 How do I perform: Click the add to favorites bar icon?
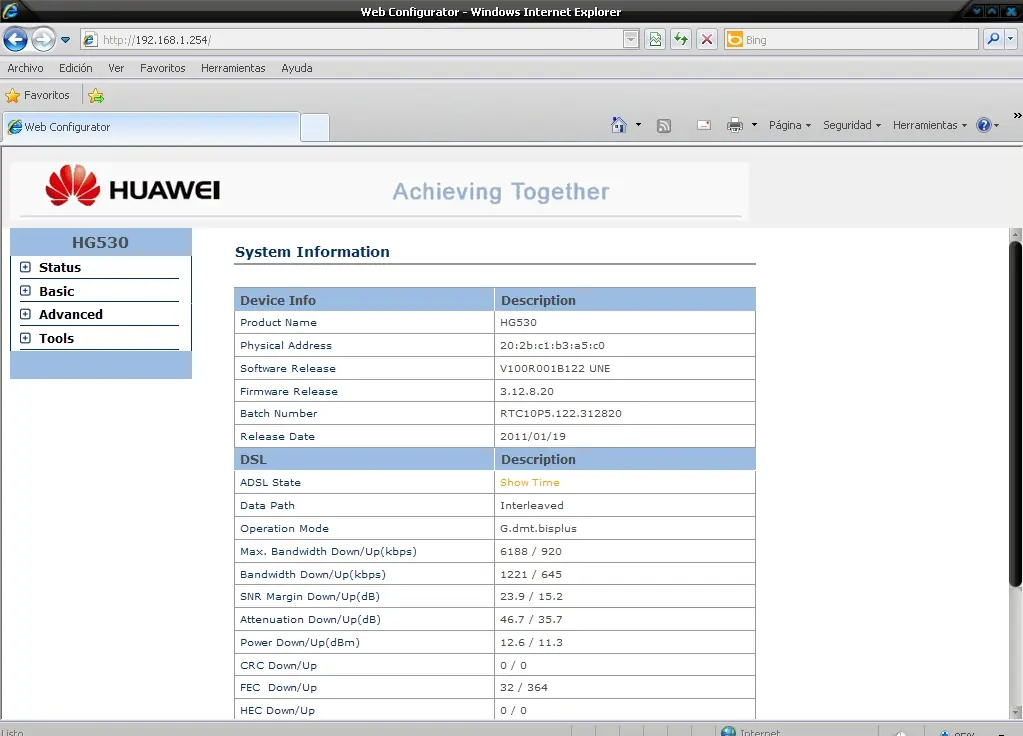click(x=96, y=96)
